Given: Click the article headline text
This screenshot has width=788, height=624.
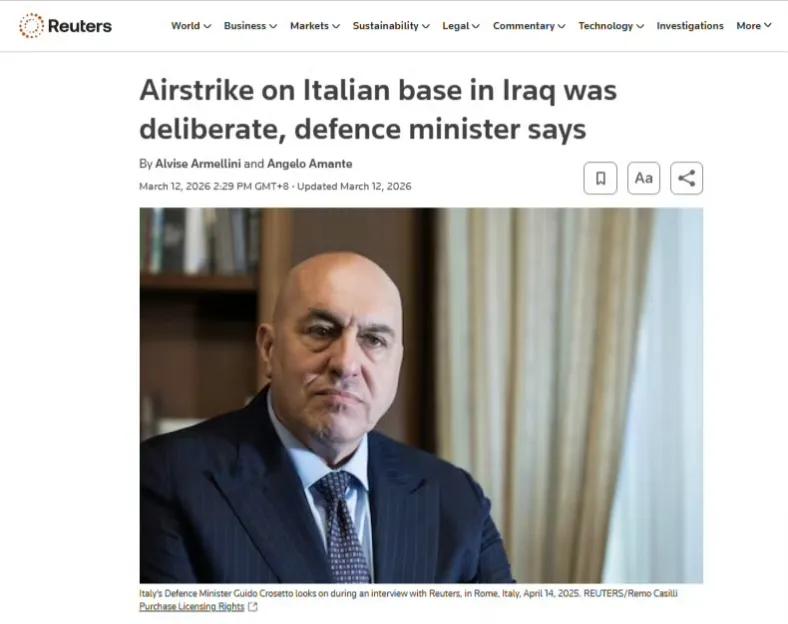Looking at the screenshot, I should pos(378,110).
